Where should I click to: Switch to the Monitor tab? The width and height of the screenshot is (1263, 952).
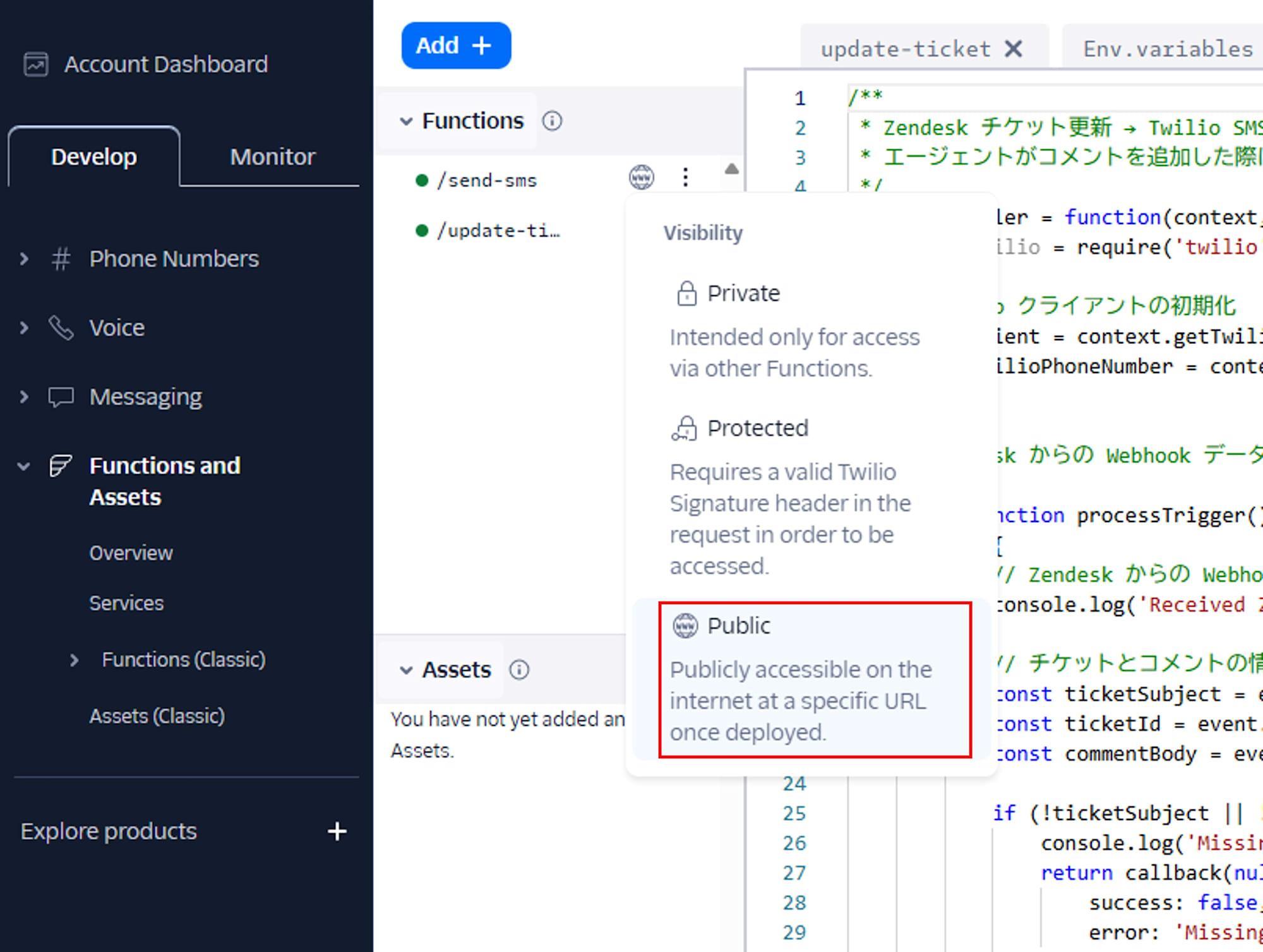point(273,157)
